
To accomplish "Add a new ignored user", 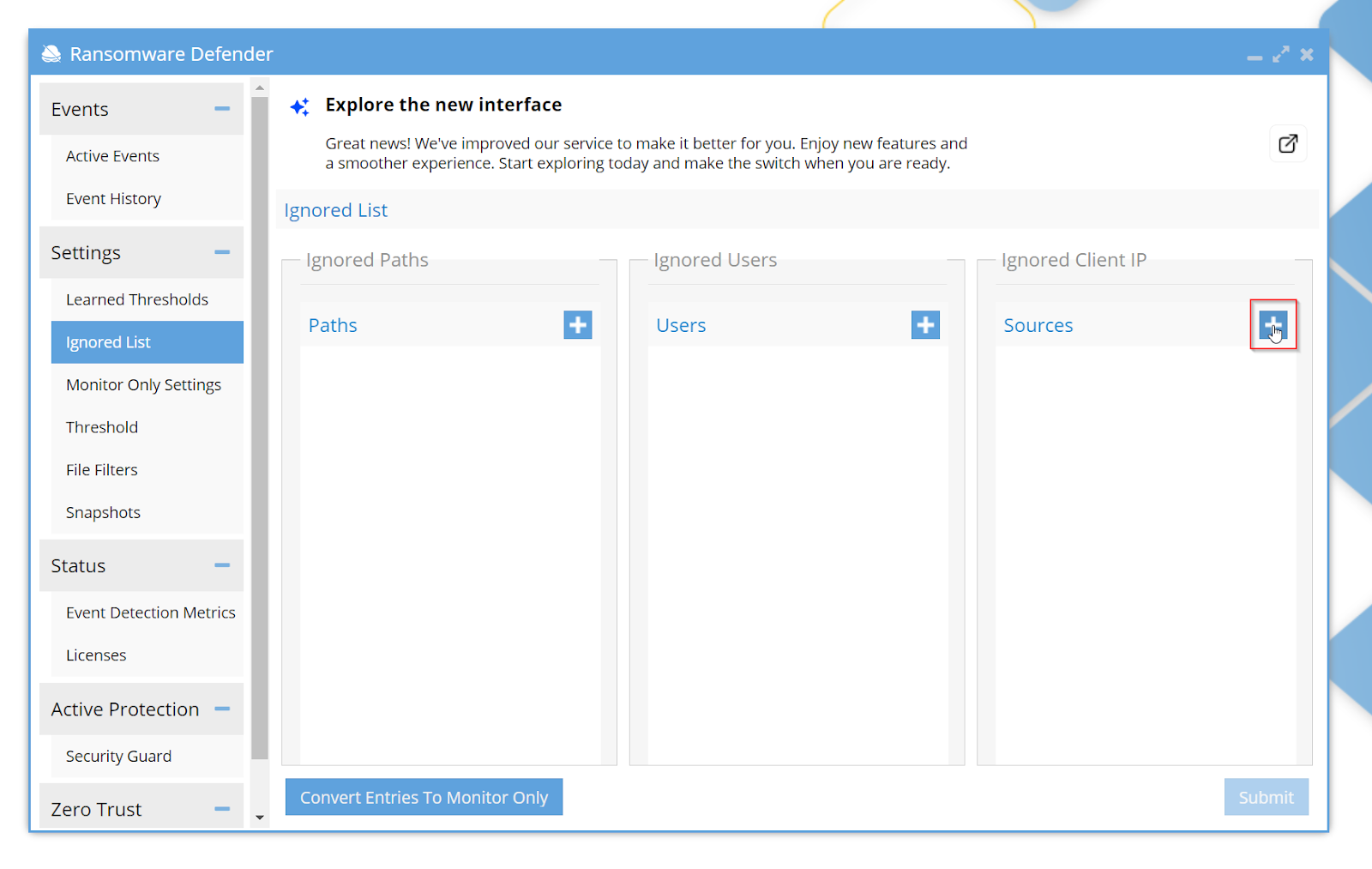I will click(x=925, y=325).
